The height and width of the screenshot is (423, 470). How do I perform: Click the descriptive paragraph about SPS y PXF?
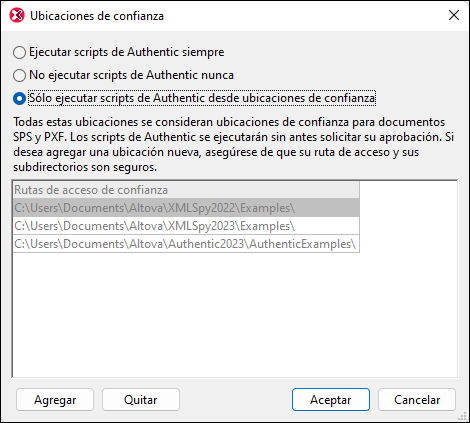[233, 144]
